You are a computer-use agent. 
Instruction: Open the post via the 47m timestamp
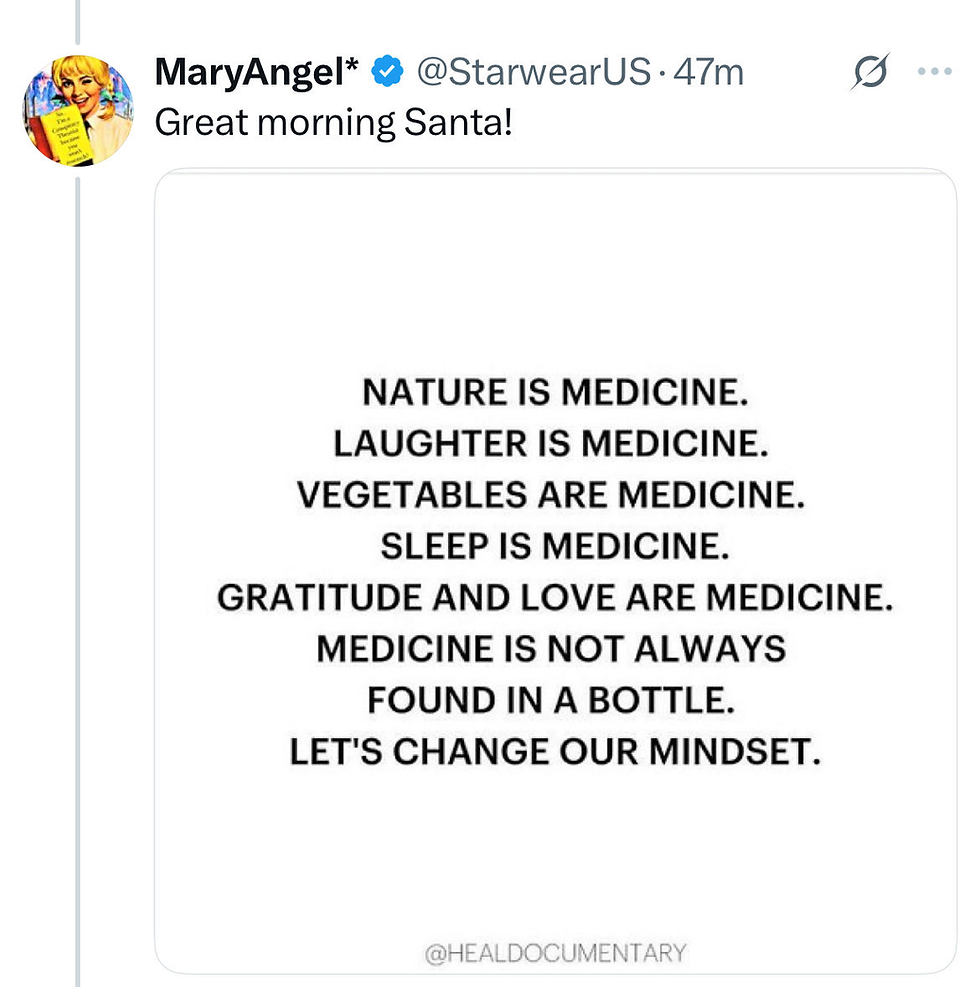coord(709,73)
